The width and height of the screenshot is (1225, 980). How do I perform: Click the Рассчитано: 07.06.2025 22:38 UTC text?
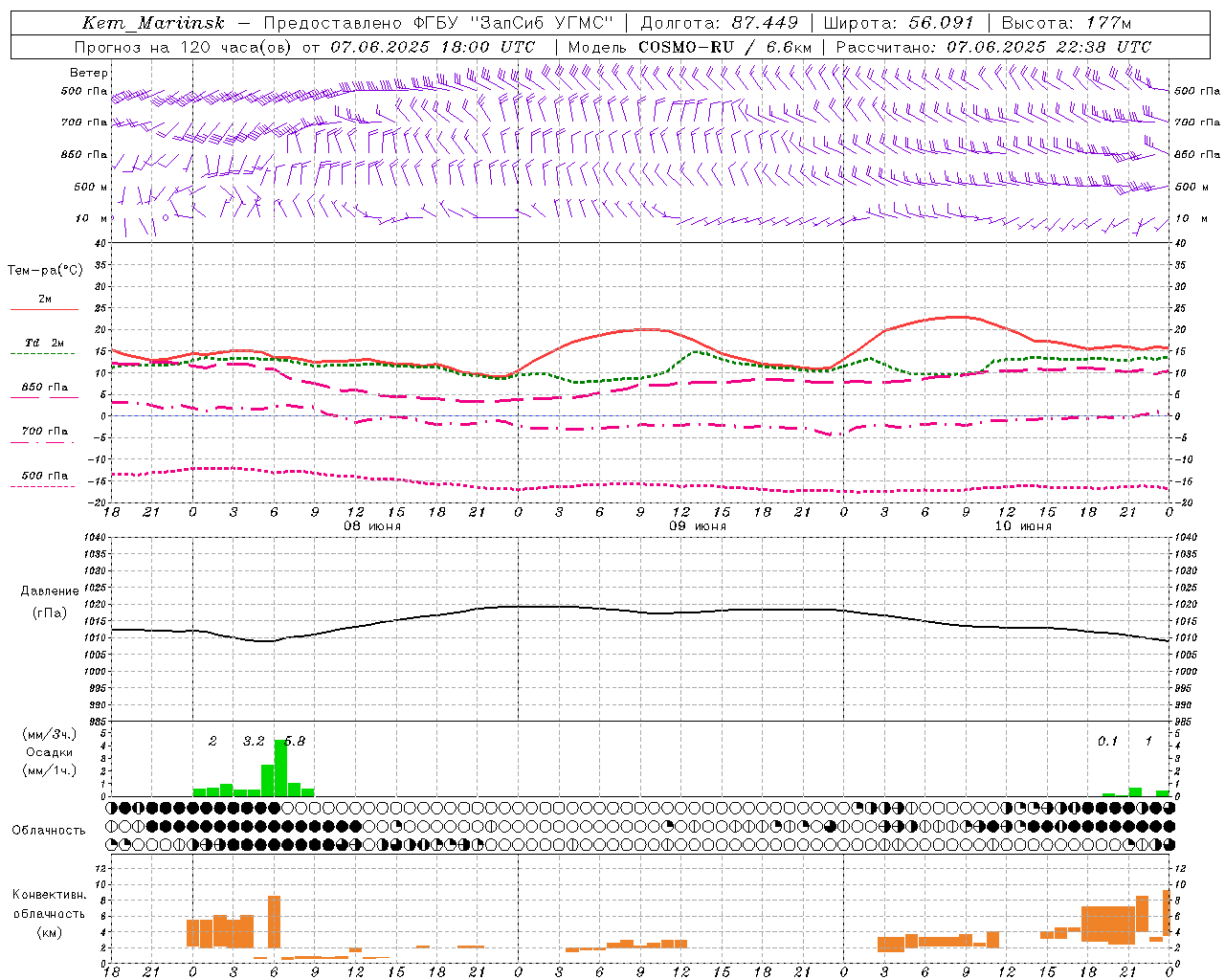point(993,47)
